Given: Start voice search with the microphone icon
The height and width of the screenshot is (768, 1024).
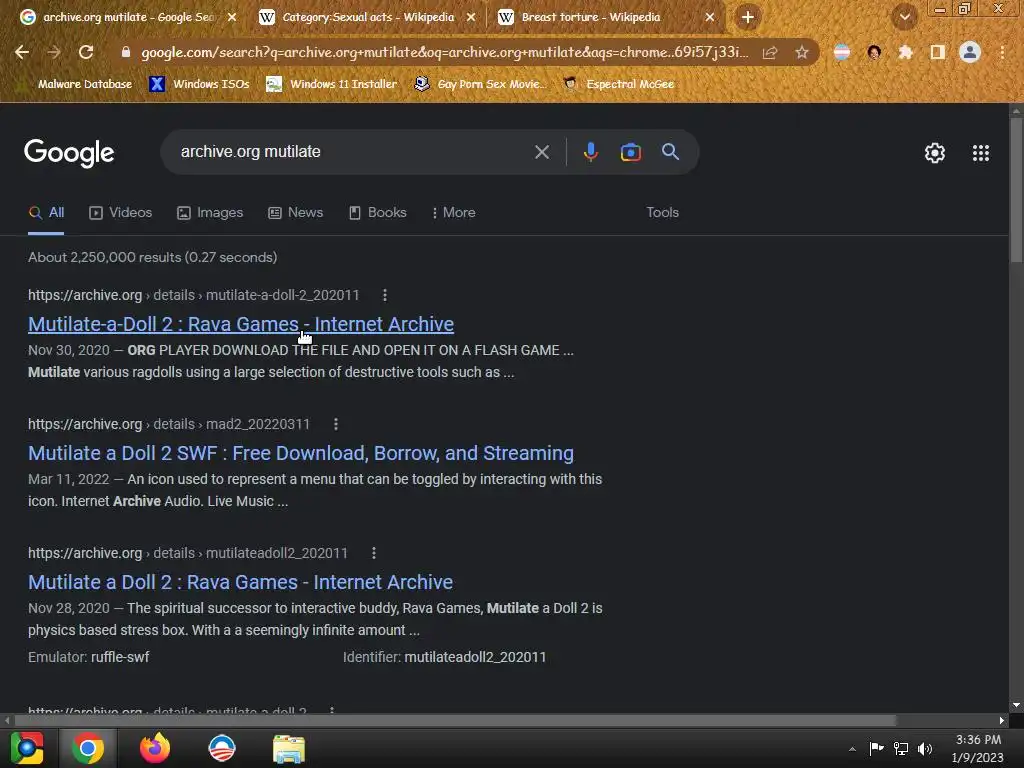Looking at the screenshot, I should (x=590, y=152).
